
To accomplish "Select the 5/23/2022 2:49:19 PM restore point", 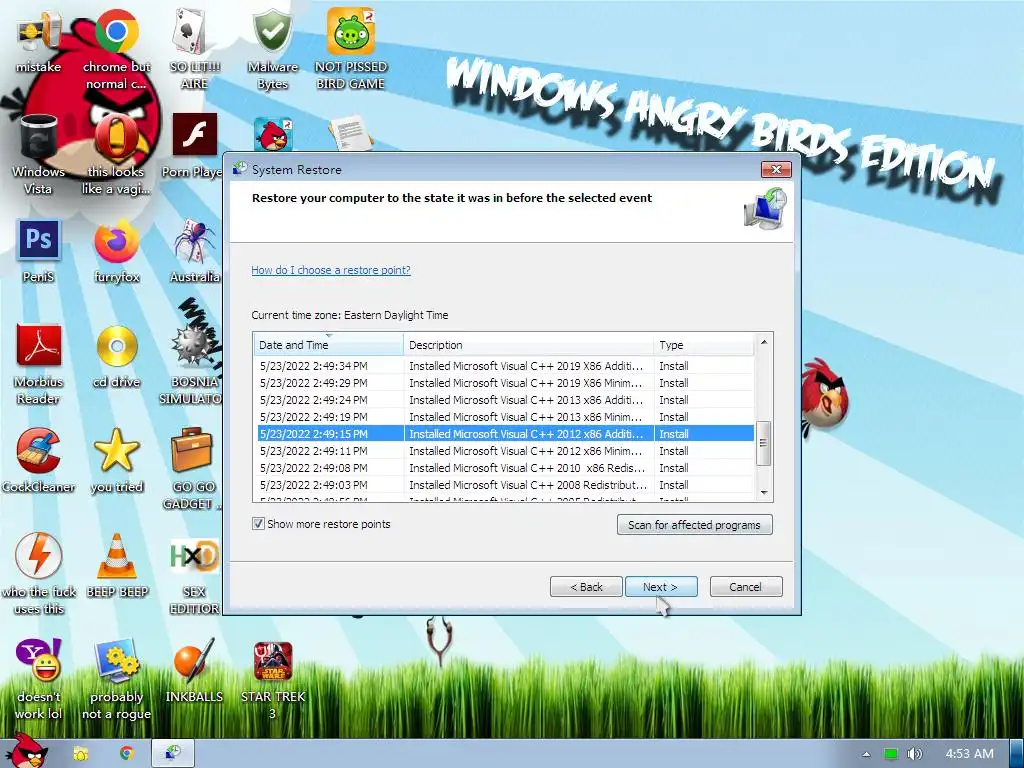I will point(505,417).
